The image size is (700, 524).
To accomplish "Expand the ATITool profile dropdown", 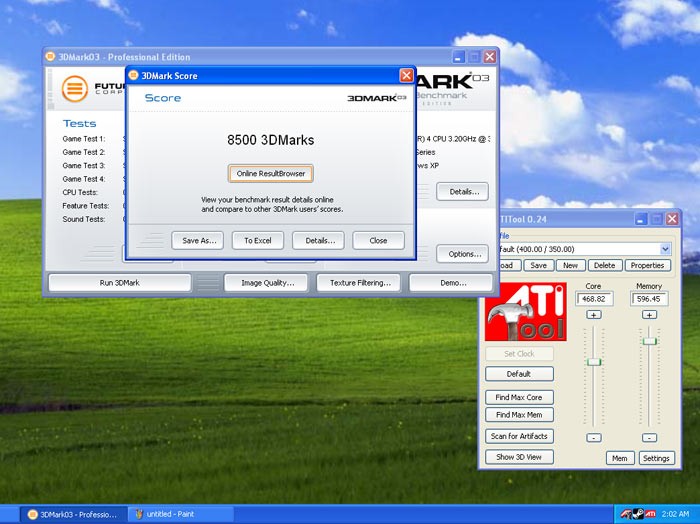I will [665, 249].
